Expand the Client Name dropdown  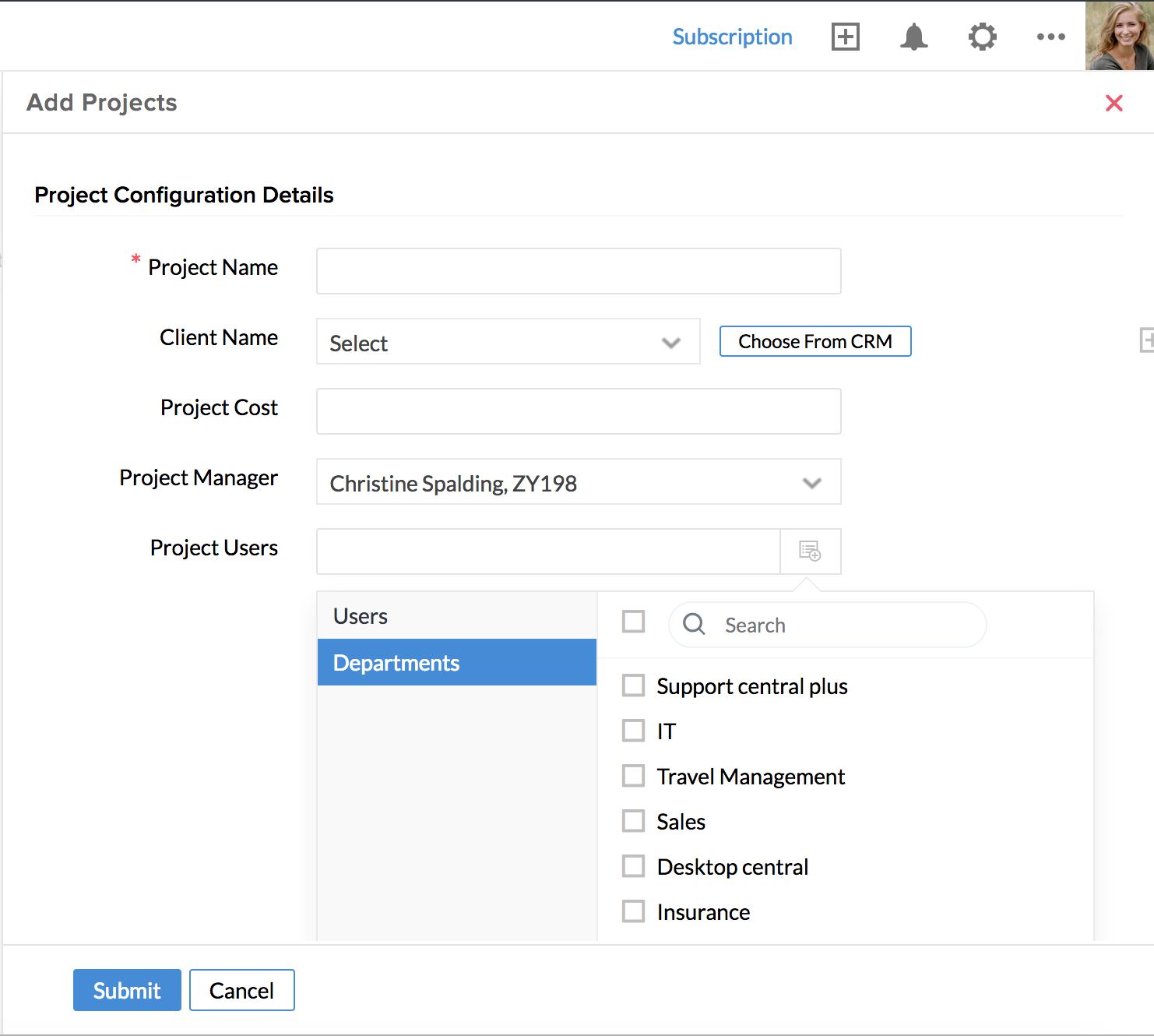[x=508, y=342]
